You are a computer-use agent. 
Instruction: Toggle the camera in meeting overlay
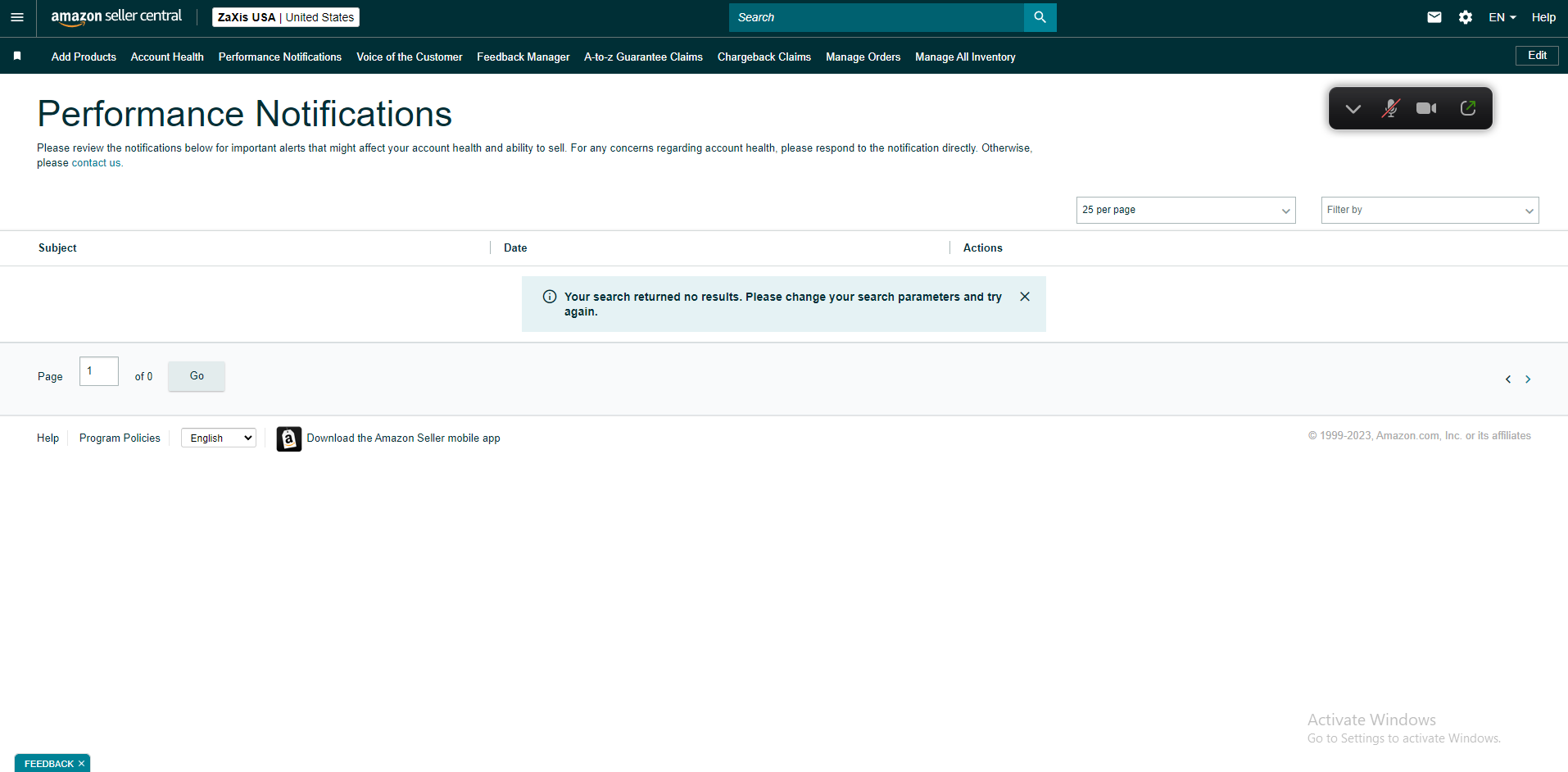(x=1426, y=108)
